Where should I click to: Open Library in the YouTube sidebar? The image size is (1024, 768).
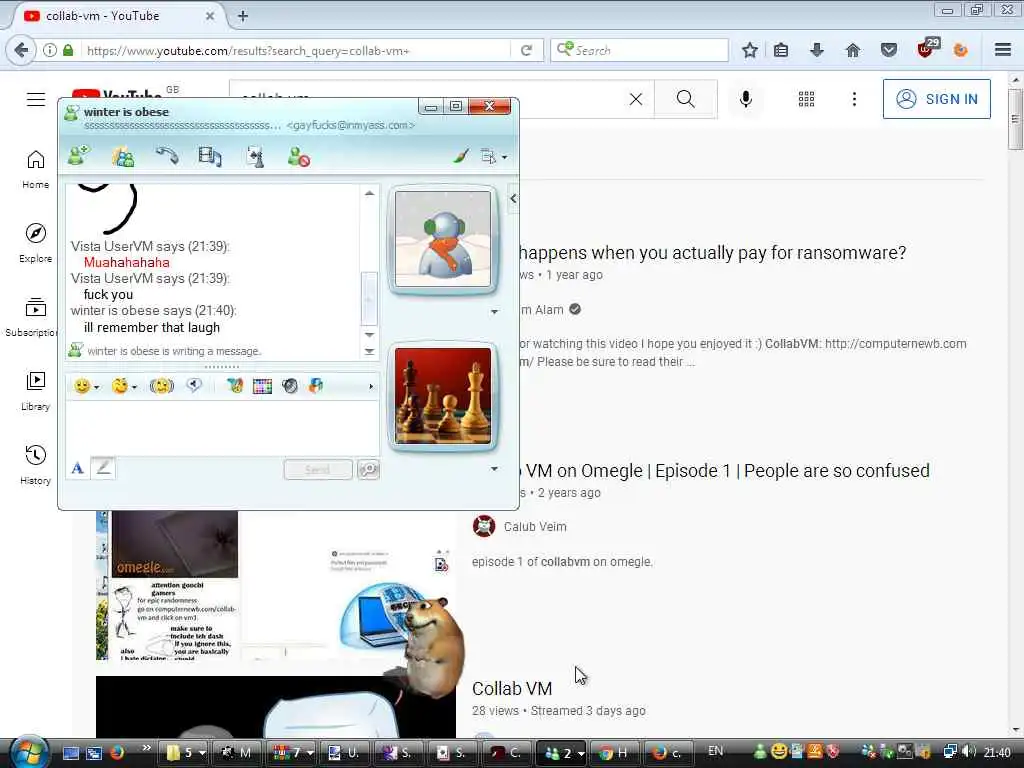(x=36, y=391)
